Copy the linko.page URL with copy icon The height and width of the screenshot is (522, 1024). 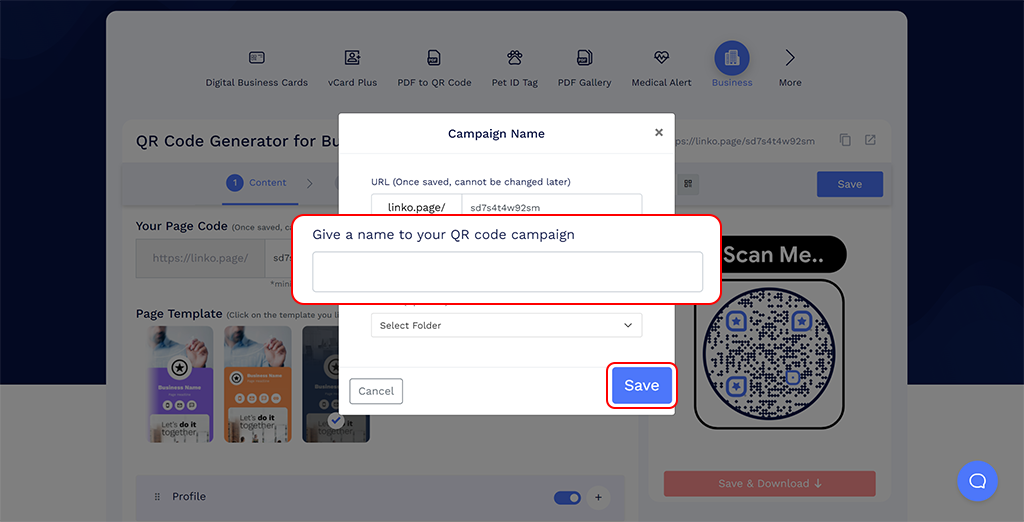(x=845, y=141)
